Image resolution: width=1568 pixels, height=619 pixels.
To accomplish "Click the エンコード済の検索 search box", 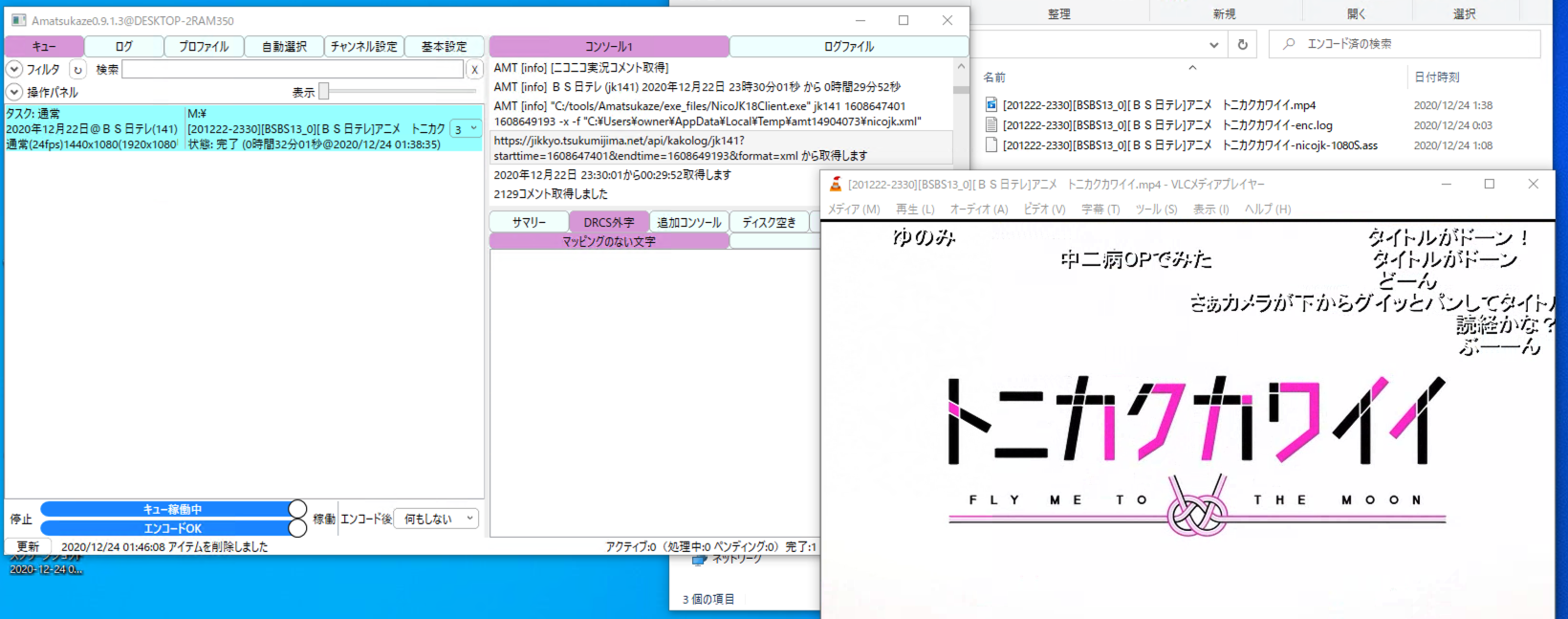I will point(1405,44).
